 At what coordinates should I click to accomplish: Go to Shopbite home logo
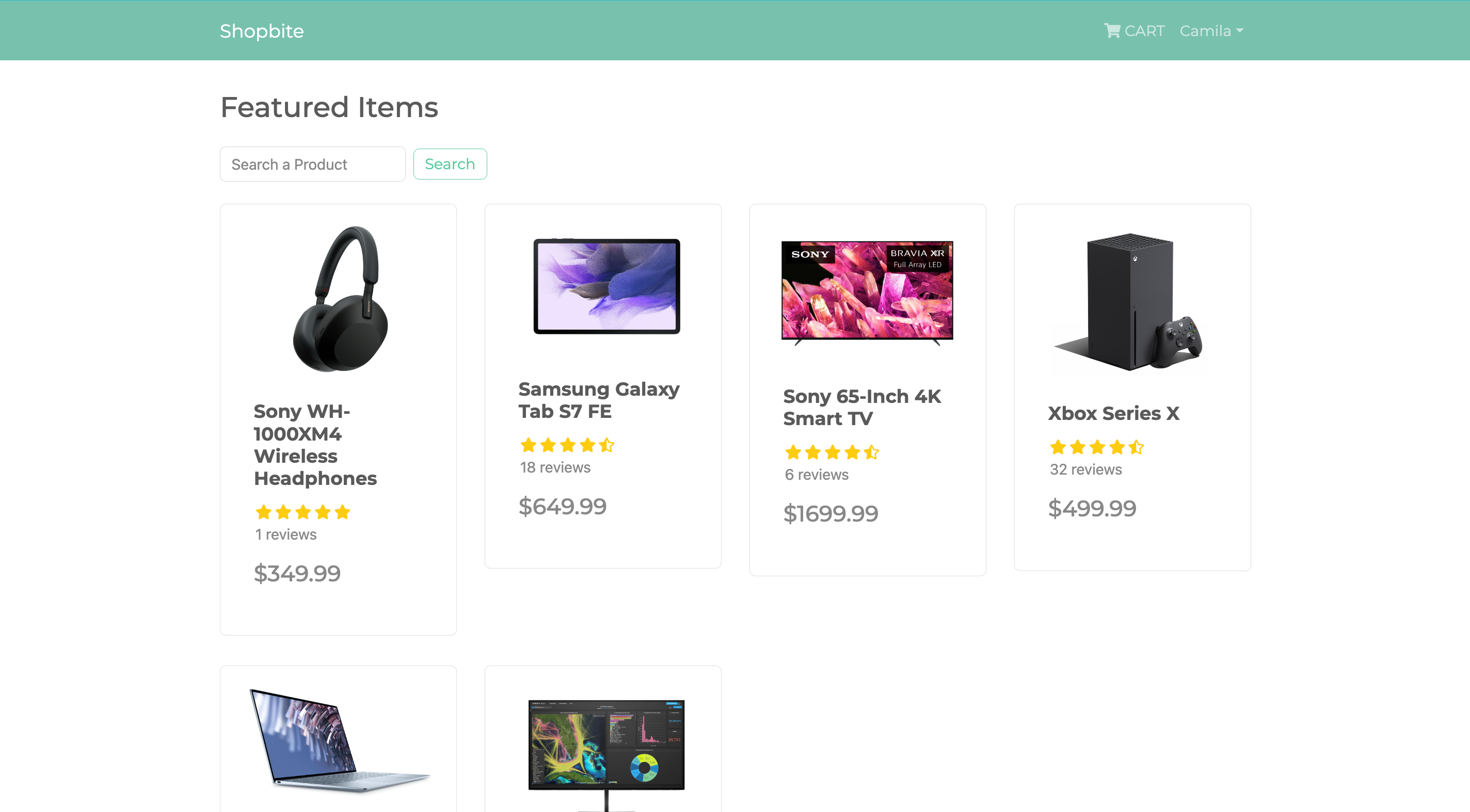point(262,31)
